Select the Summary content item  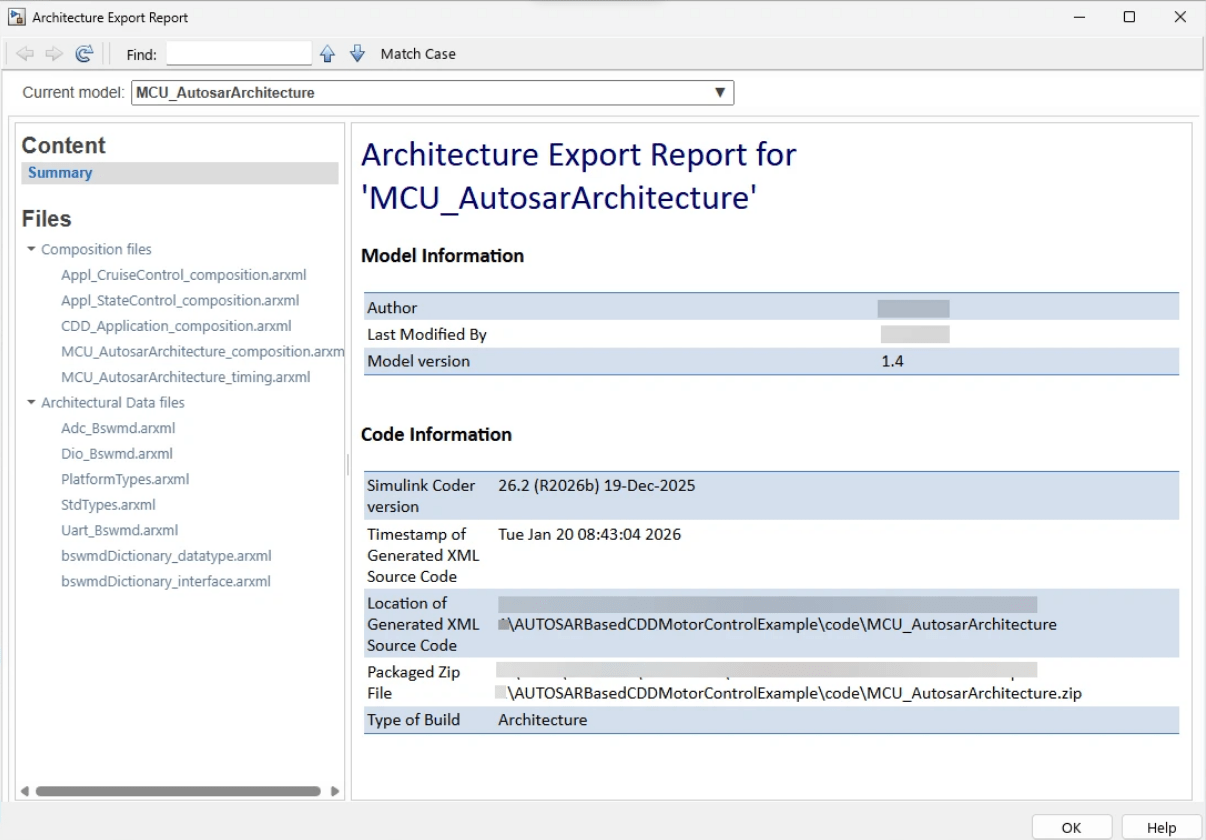(x=60, y=173)
